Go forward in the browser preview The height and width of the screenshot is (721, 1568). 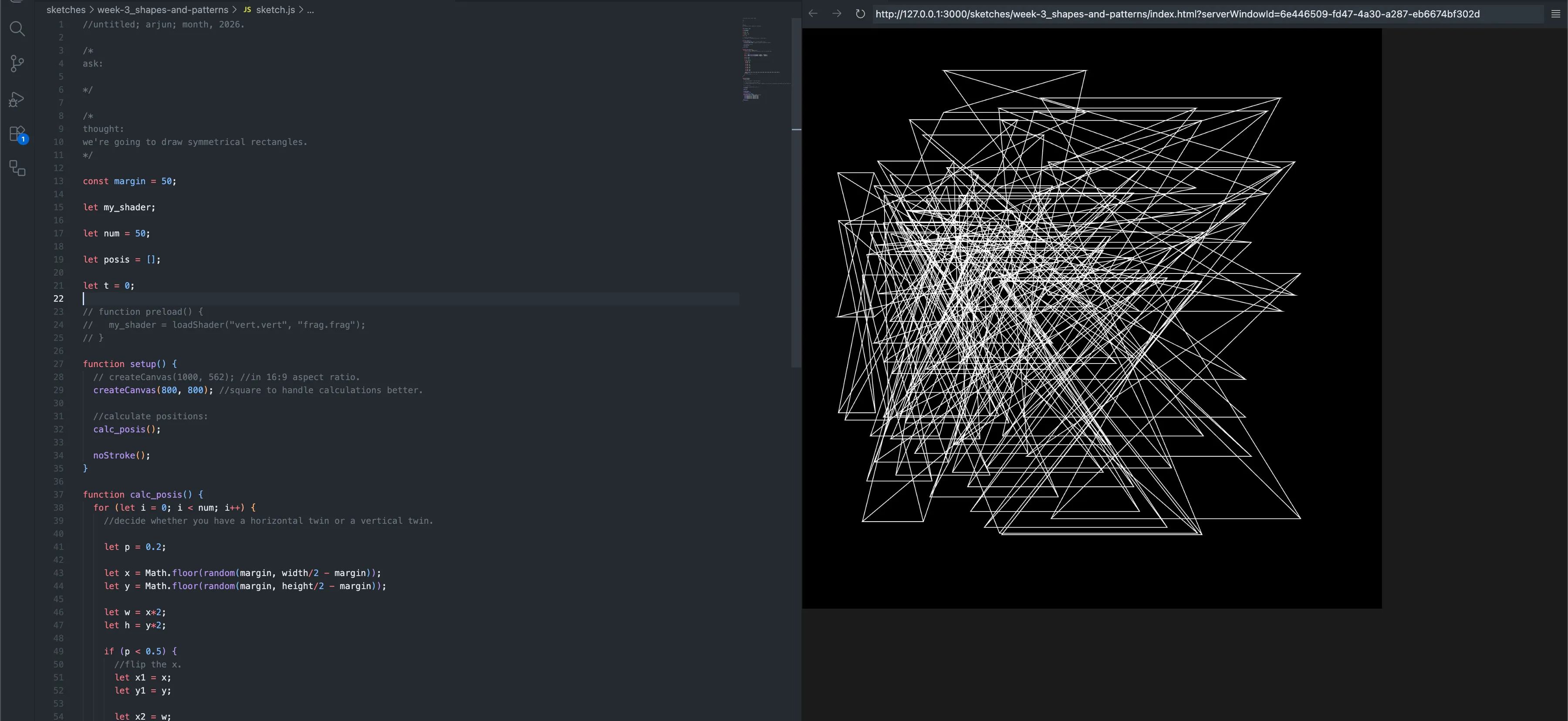point(836,13)
